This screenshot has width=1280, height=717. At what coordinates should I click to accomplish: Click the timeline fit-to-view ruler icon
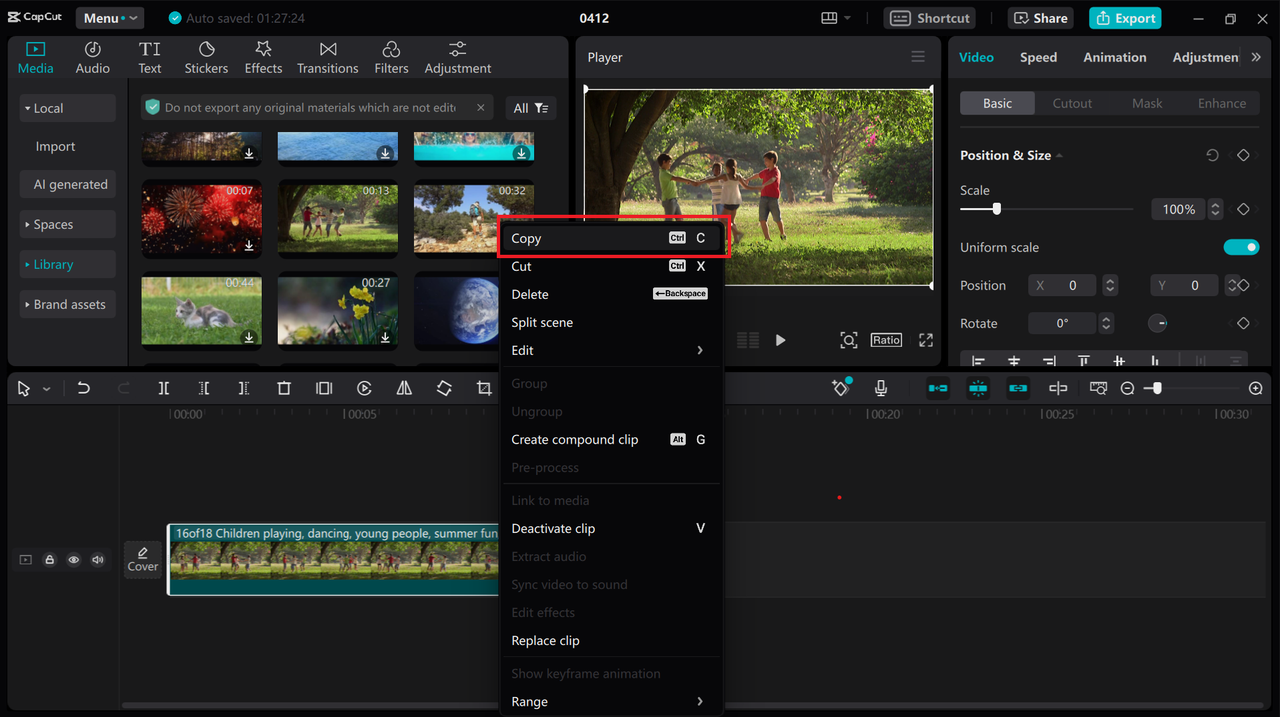pyautogui.click(x=1098, y=388)
